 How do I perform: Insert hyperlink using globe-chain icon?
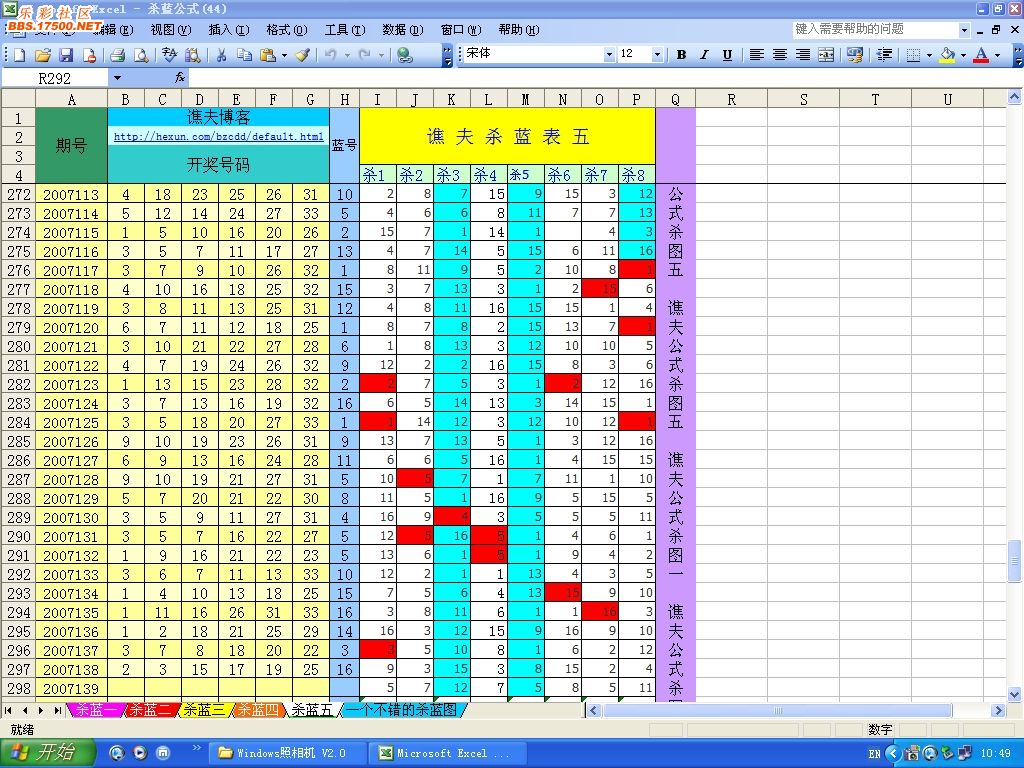(405, 56)
